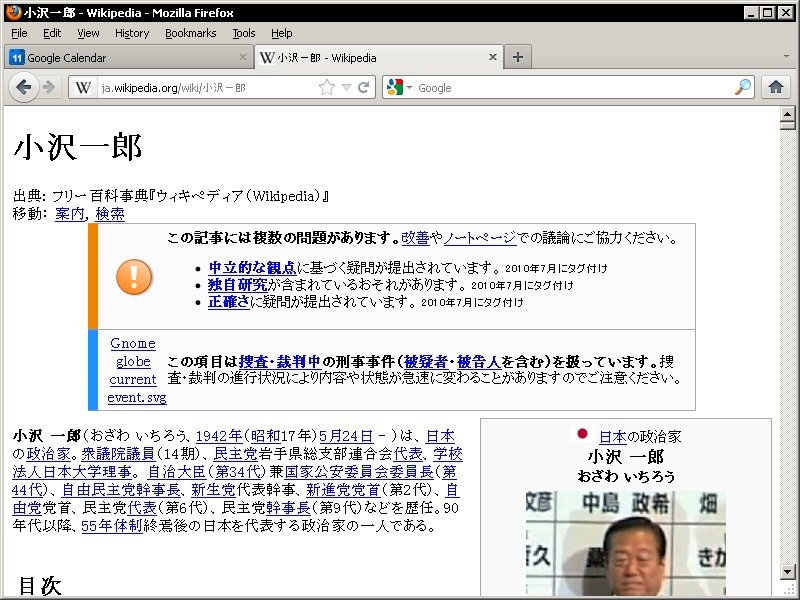The image size is (800, 600).
Task: Click the scrollbar down arrow
Action: (787, 572)
